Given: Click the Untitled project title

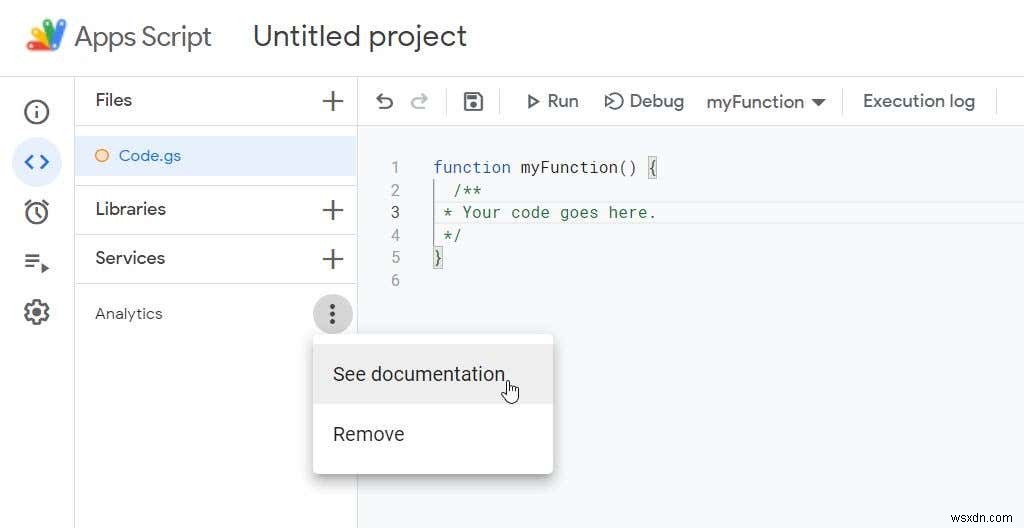Looking at the screenshot, I should click(x=360, y=36).
